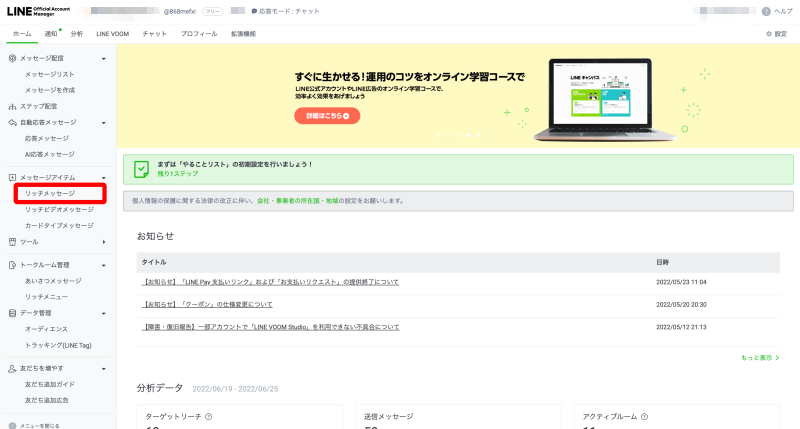Click the メニューを閉じる collapse icon
This screenshot has height=429, width=800.
click(x=13, y=425)
